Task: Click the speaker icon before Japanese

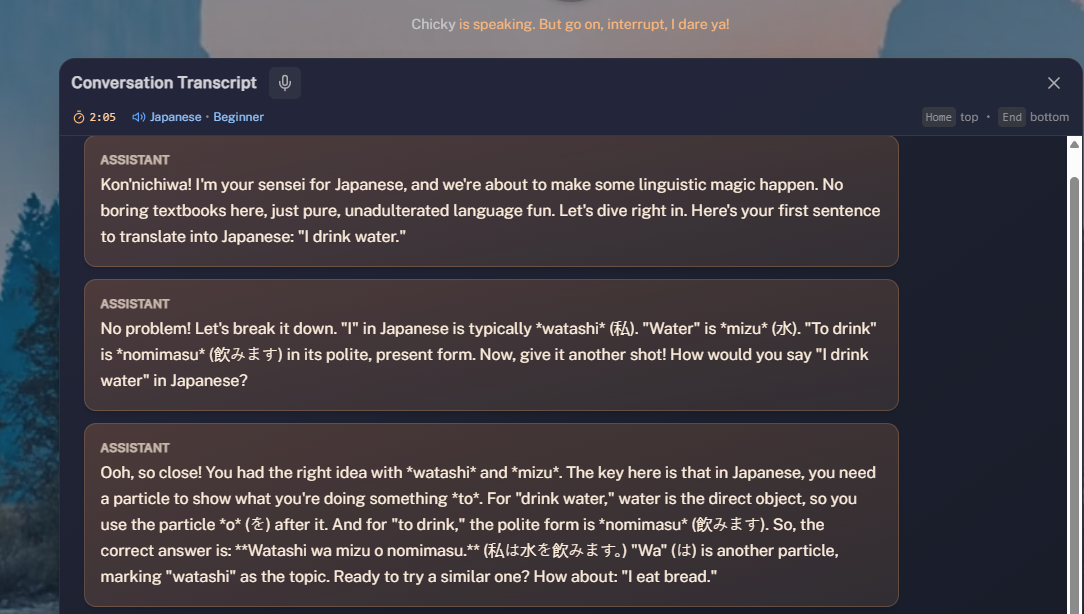Action: point(138,117)
